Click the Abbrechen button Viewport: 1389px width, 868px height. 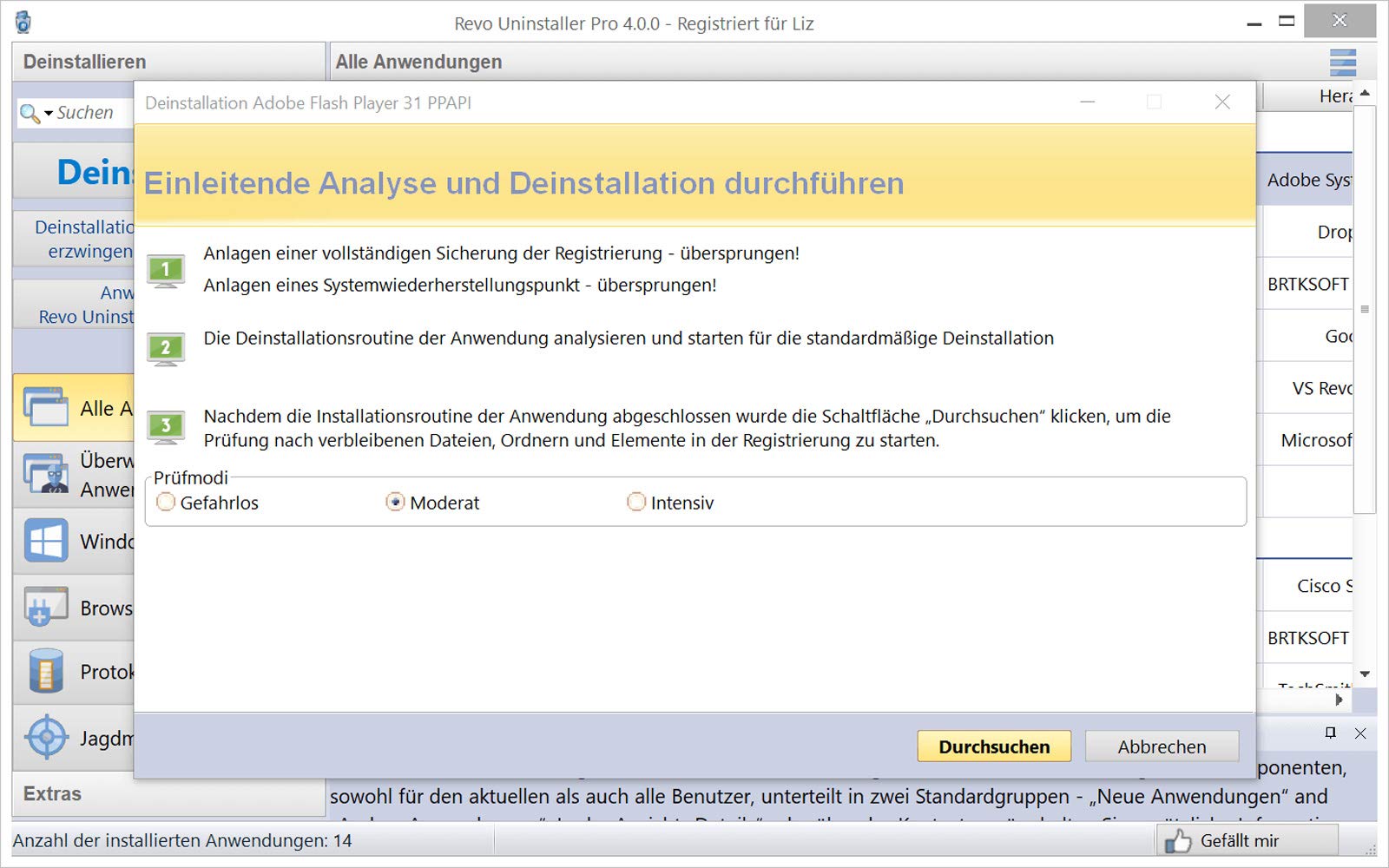tap(1162, 746)
